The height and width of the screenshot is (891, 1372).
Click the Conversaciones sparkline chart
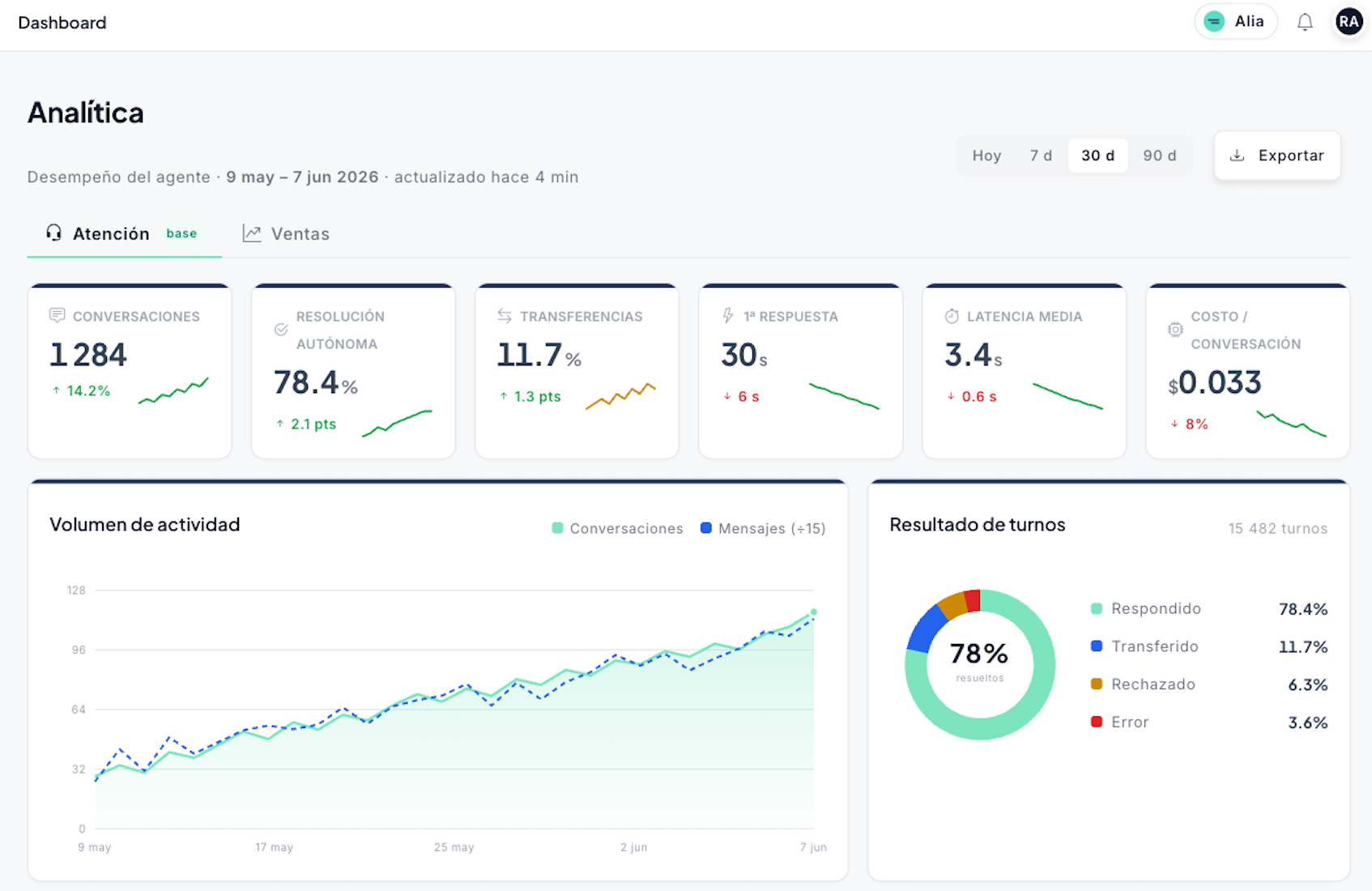173,390
